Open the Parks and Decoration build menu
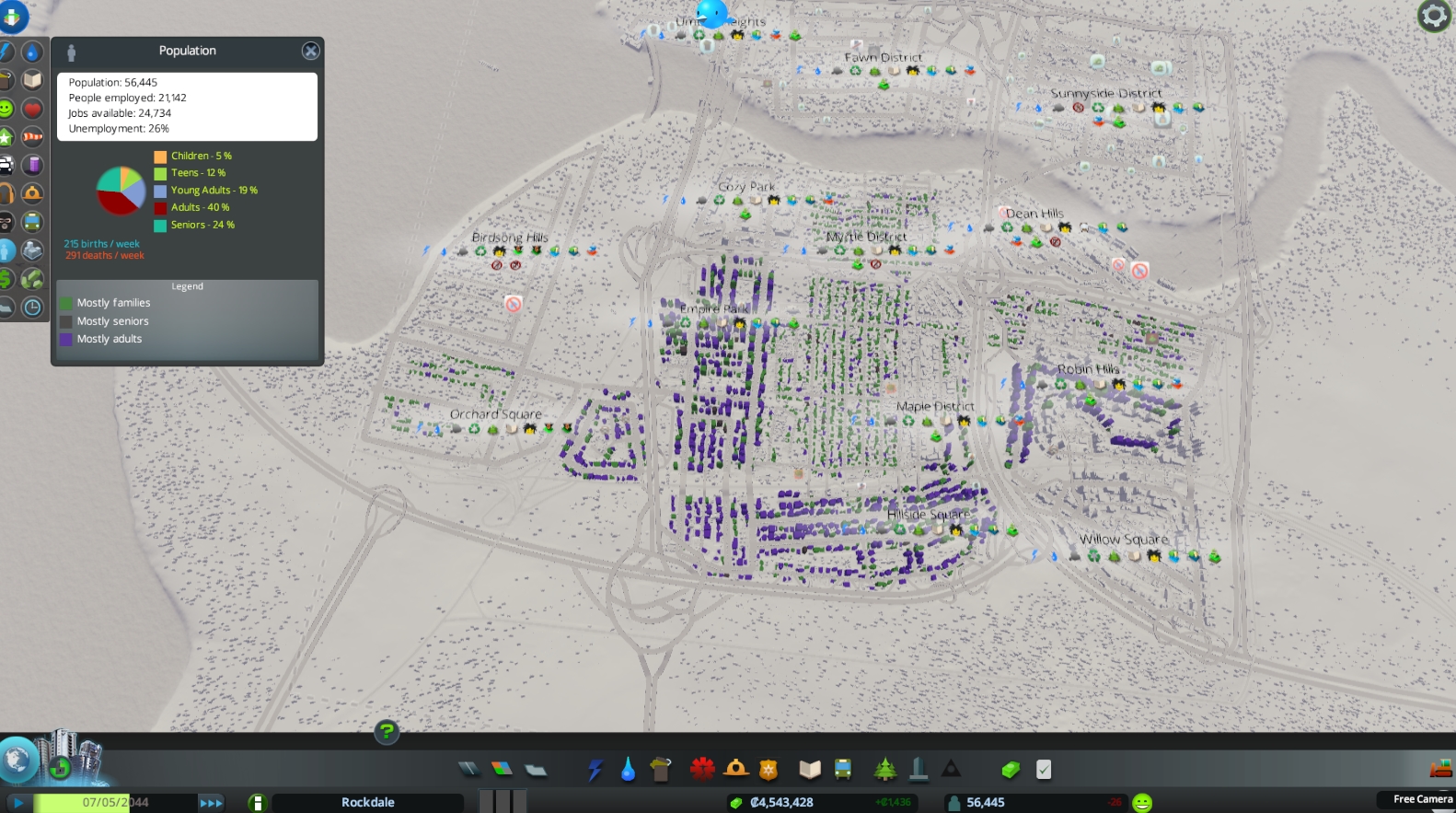This screenshot has height=813, width=1456. 885,769
